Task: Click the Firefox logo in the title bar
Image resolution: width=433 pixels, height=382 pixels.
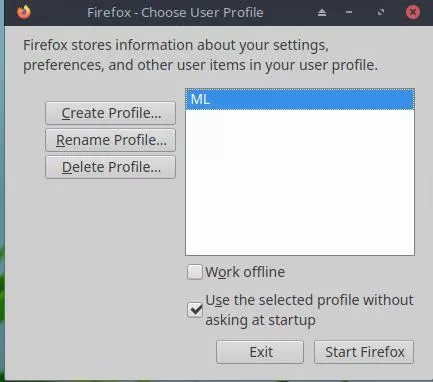Action: pyautogui.click(x=24, y=12)
